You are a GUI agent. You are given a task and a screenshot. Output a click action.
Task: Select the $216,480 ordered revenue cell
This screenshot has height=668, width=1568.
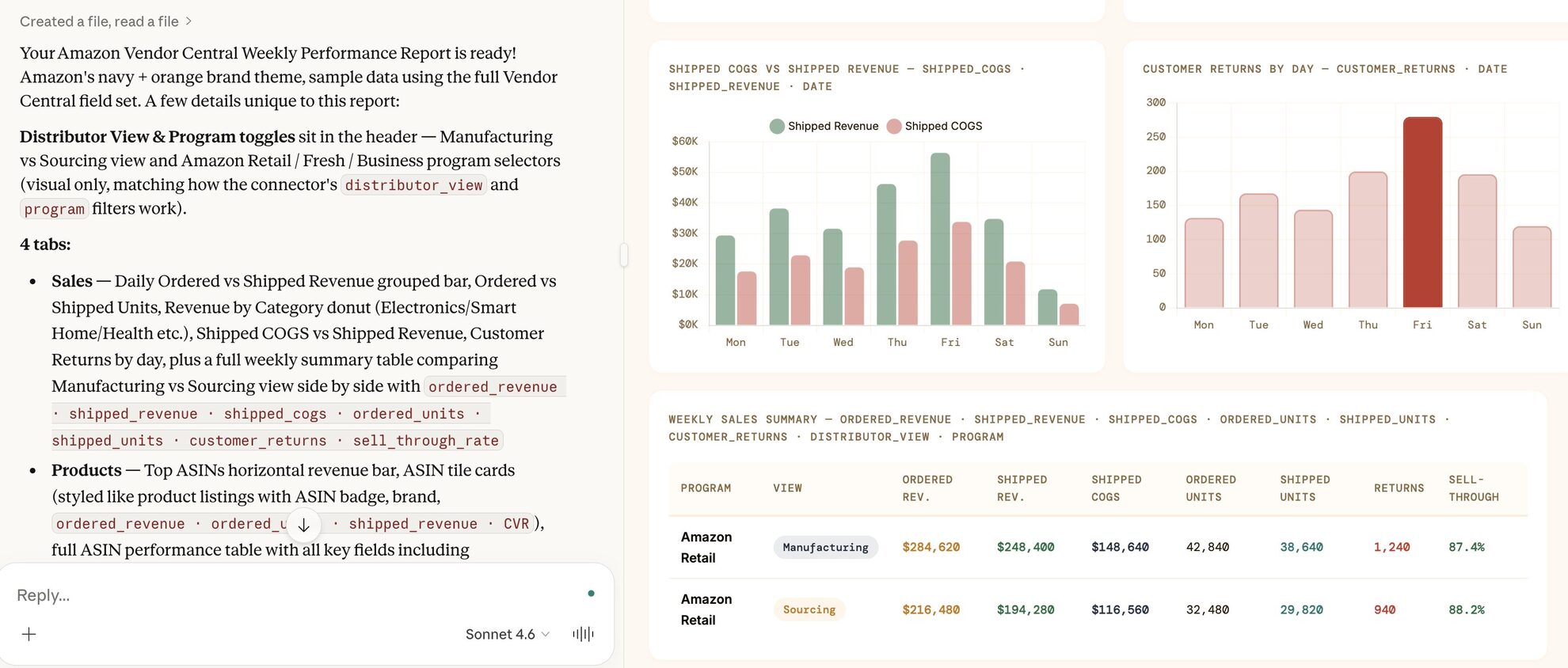pyautogui.click(x=931, y=609)
